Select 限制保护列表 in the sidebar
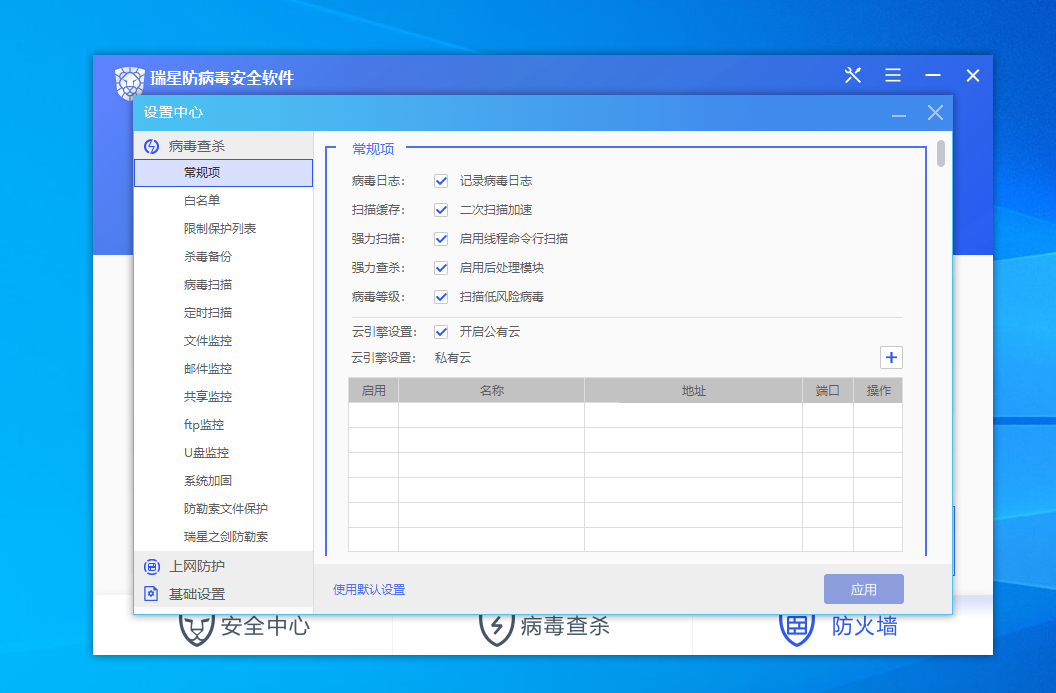The height and width of the screenshot is (693, 1056). (224, 228)
